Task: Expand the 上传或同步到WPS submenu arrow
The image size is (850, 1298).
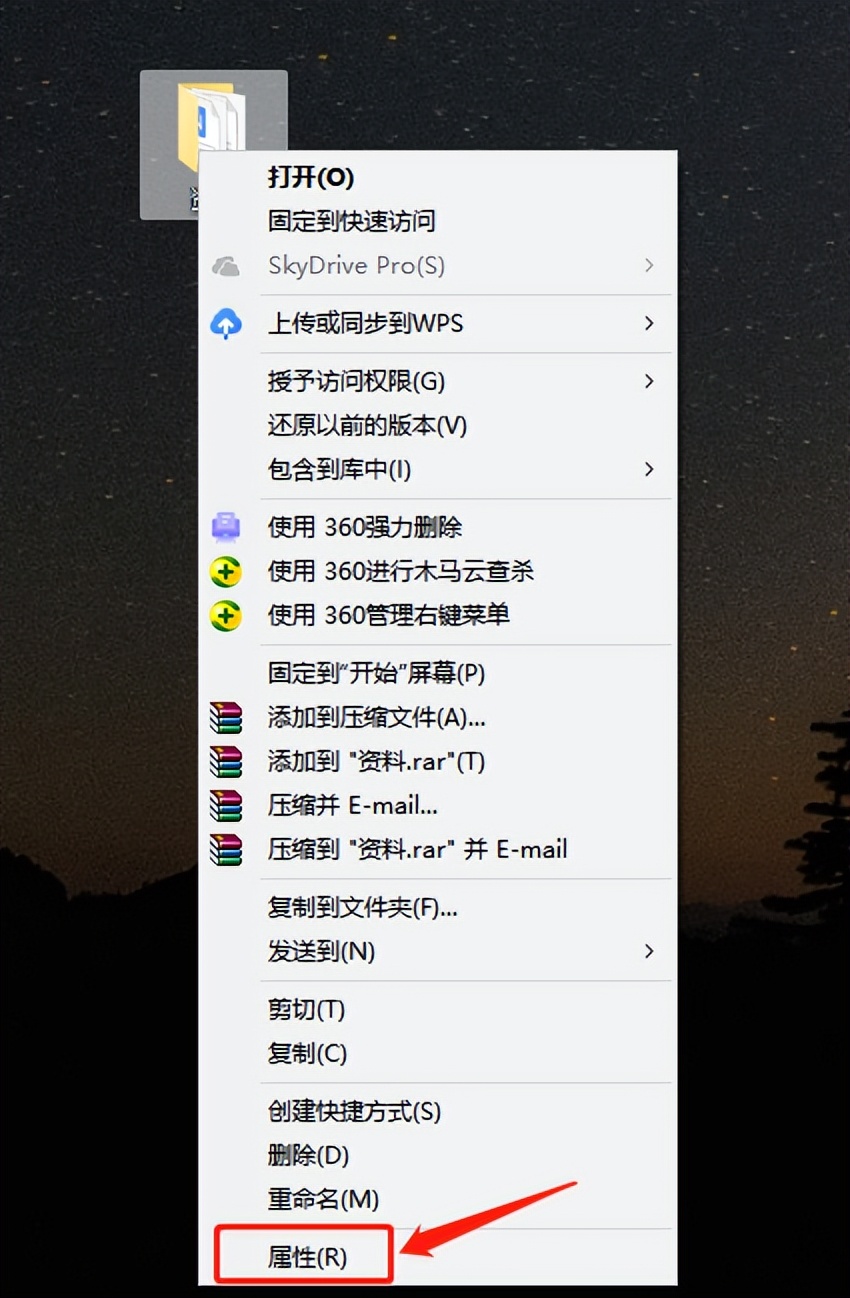Action: pos(650,323)
